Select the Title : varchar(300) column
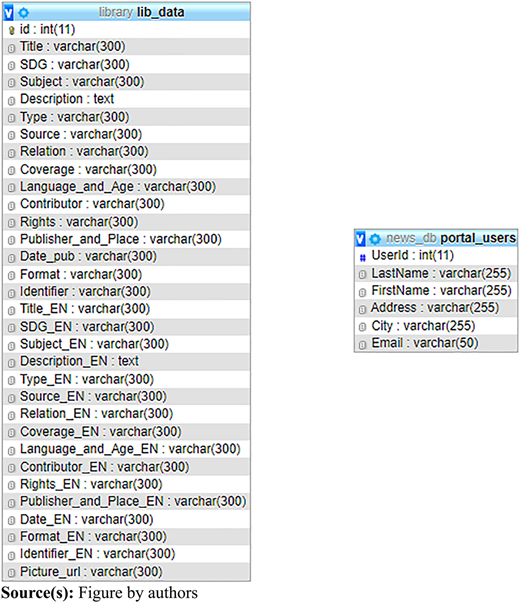520x603 pixels. (127, 47)
